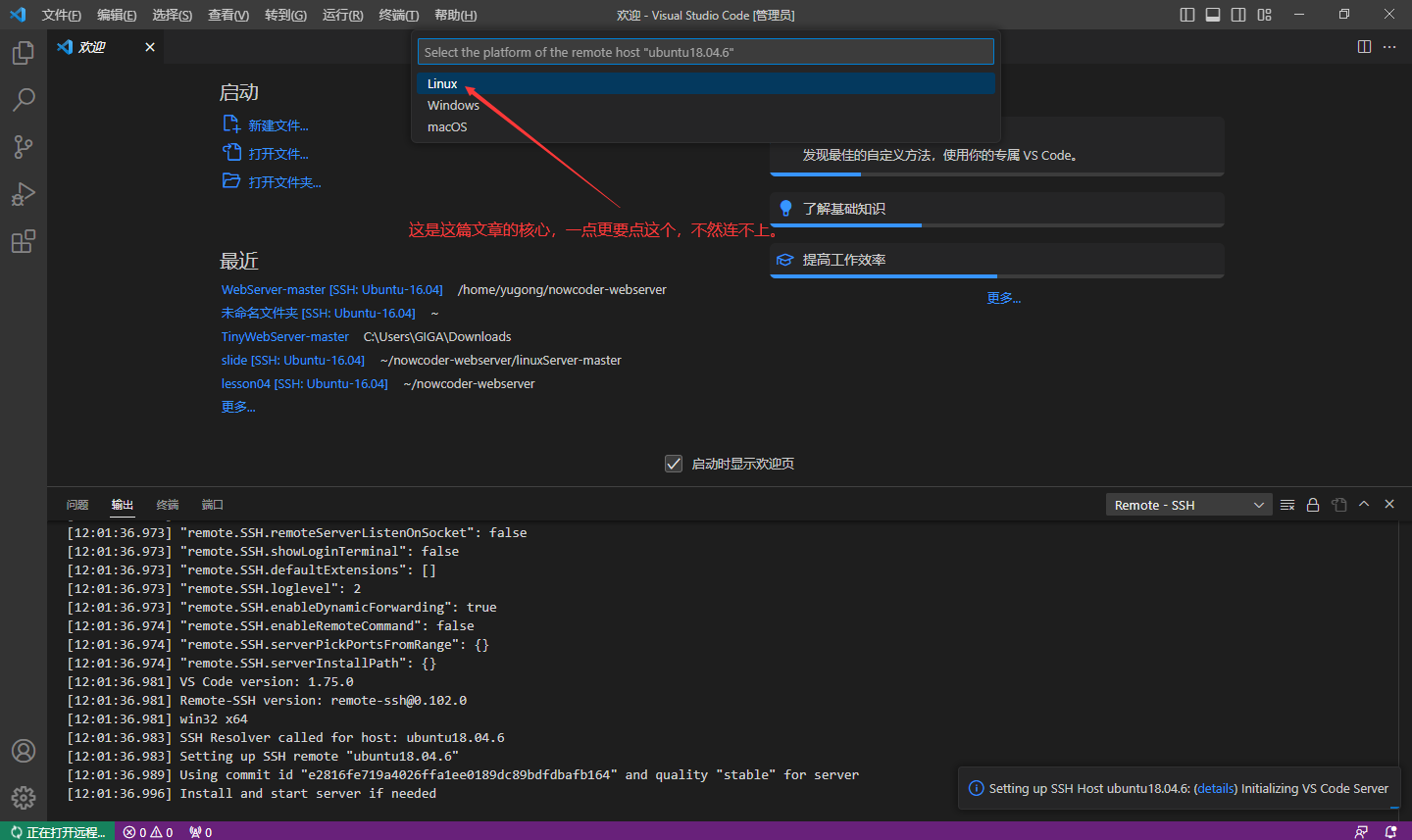The width and height of the screenshot is (1412, 840).
Task: Open recent TinyWebServer-master project
Action: [x=285, y=336]
